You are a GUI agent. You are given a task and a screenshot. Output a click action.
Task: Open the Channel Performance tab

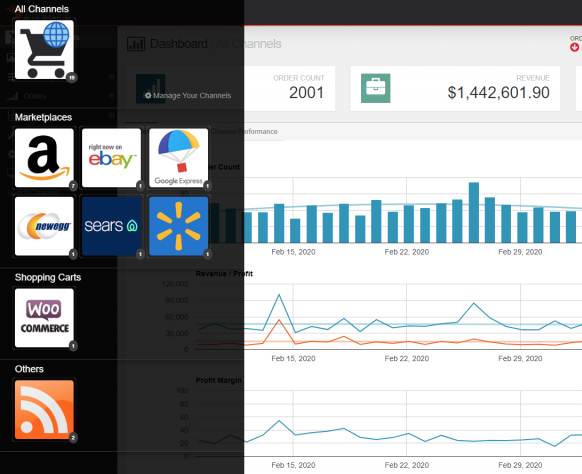point(244,131)
